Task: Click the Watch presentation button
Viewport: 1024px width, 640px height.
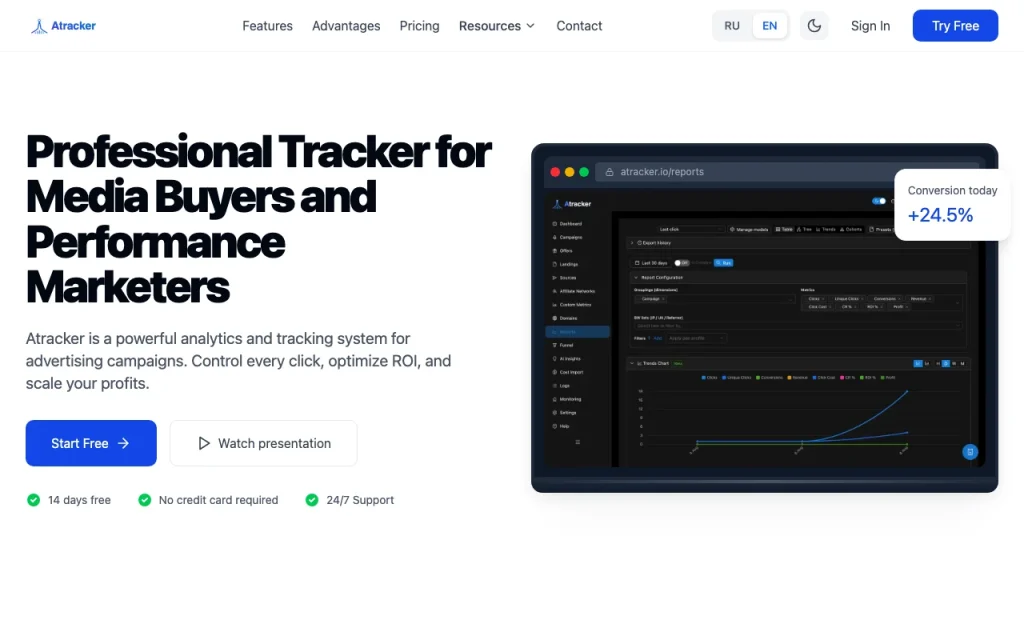Action: [263, 443]
